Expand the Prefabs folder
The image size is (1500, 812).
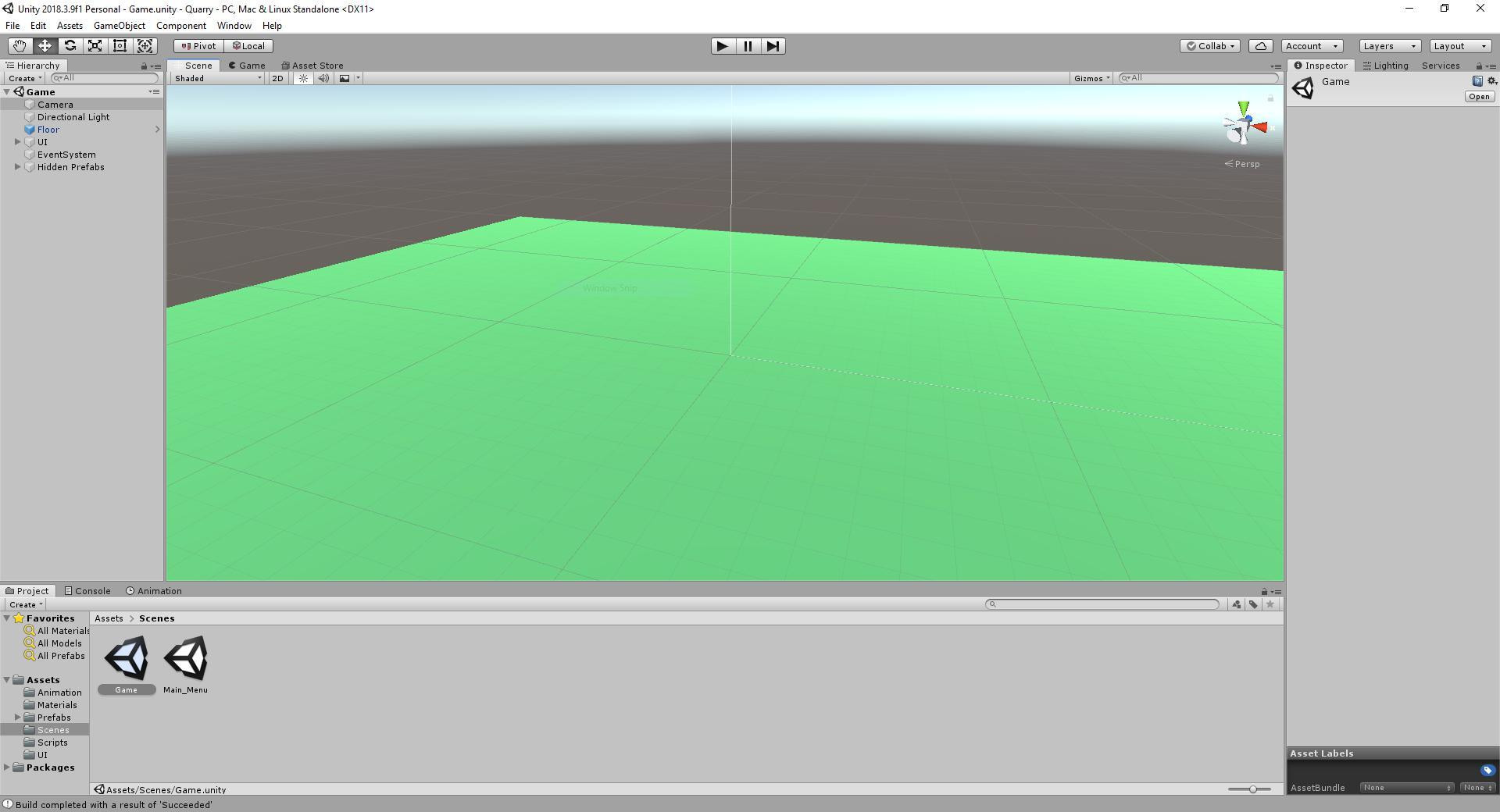(x=18, y=718)
